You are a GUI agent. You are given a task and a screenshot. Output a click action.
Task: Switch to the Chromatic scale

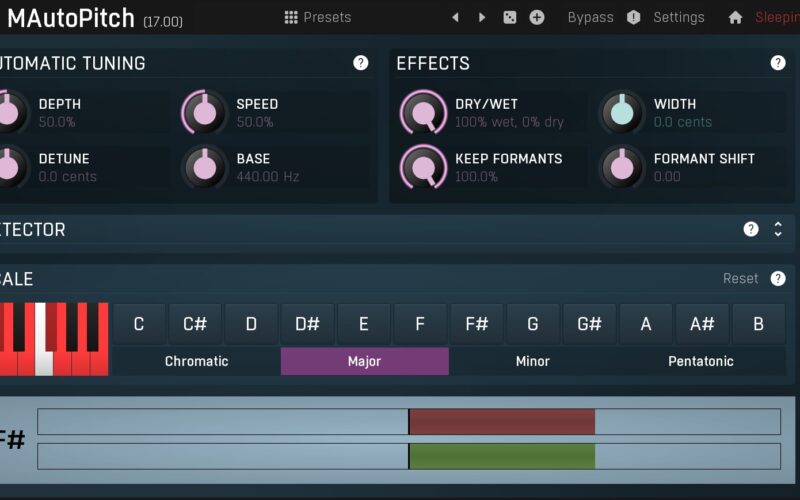[196, 361]
